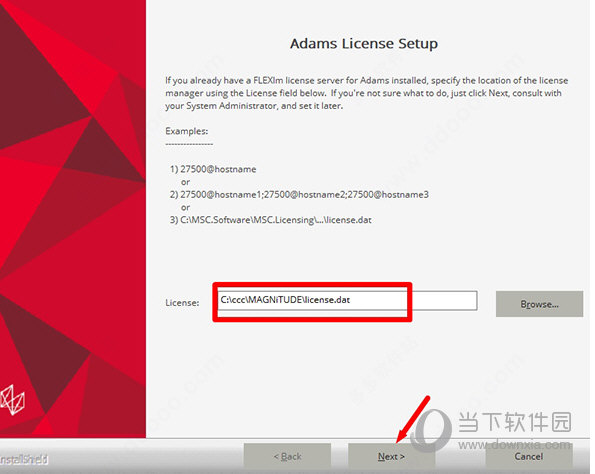Click the InstallShield label
The width and height of the screenshot is (595, 474).
24,459
